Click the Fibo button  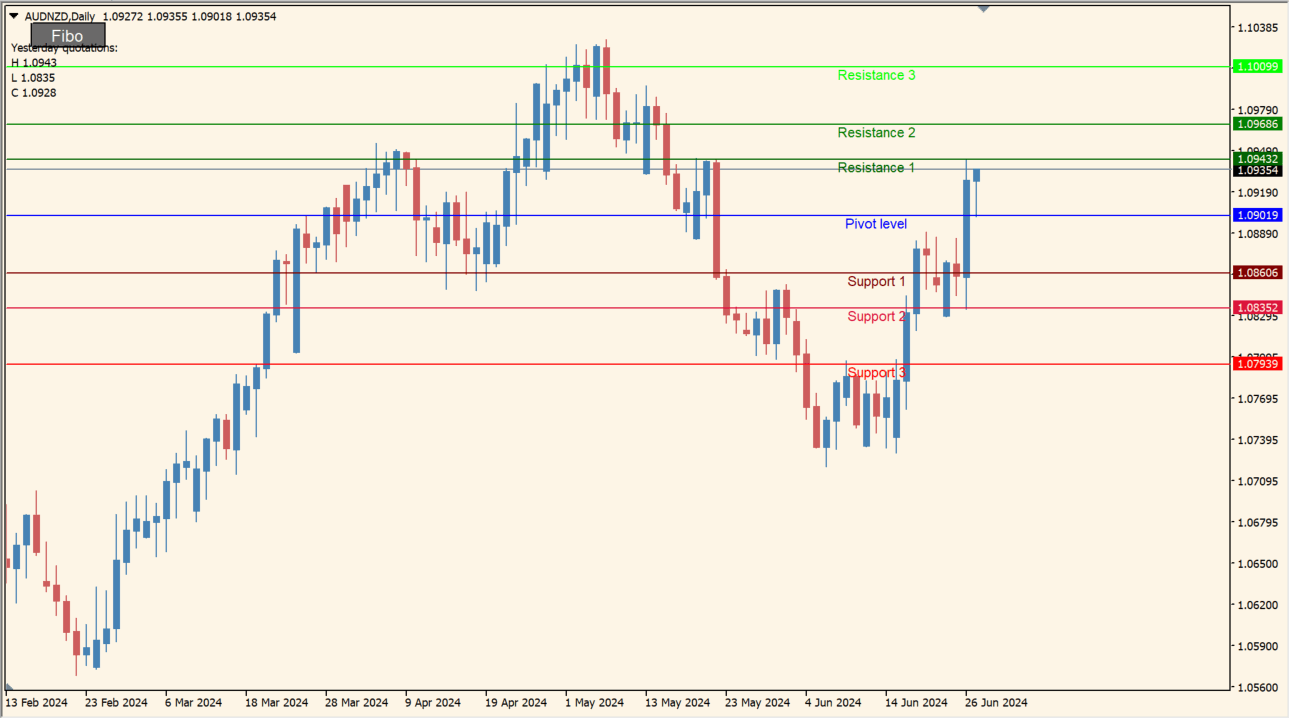coord(67,36)
